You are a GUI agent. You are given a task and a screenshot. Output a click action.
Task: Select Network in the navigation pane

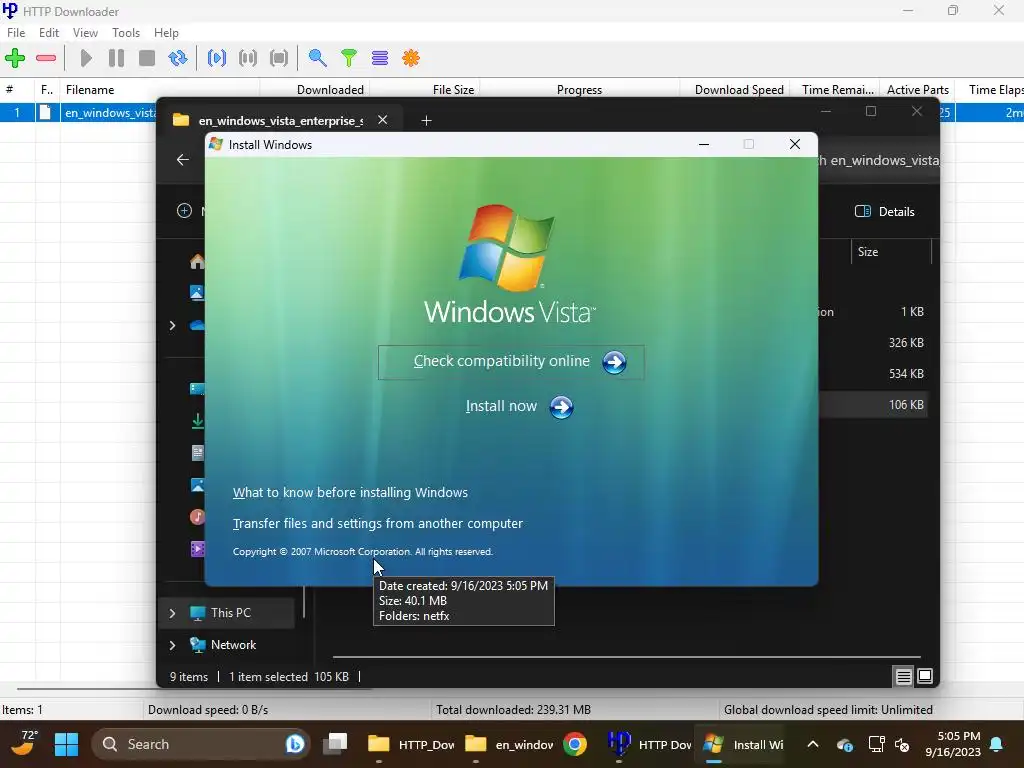(x=233, y=645)
